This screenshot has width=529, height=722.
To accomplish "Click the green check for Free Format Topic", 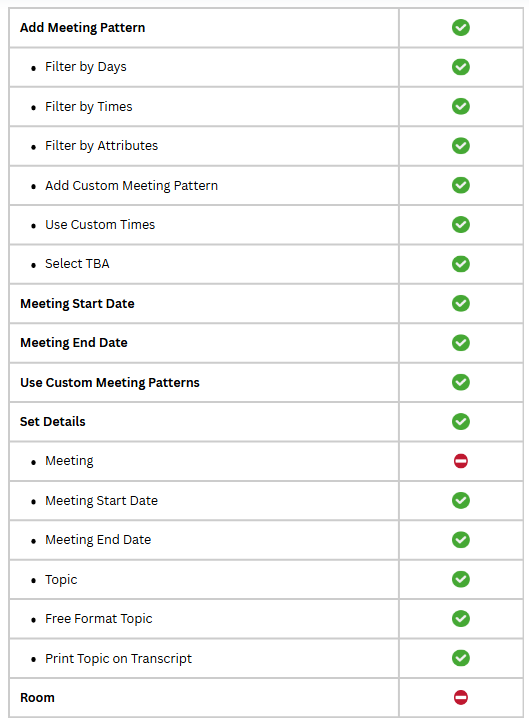I will (x=460, y=618).
